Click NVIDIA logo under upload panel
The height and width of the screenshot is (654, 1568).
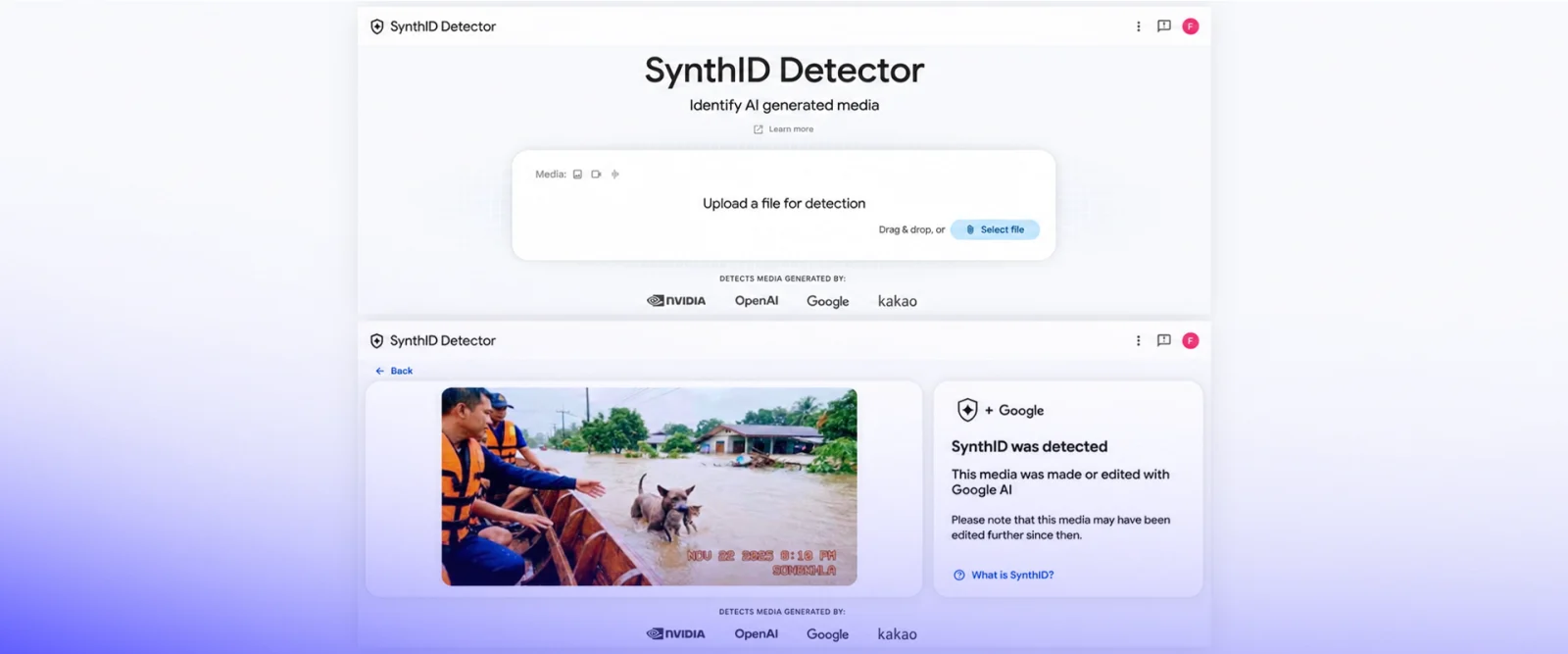[676, 301]
